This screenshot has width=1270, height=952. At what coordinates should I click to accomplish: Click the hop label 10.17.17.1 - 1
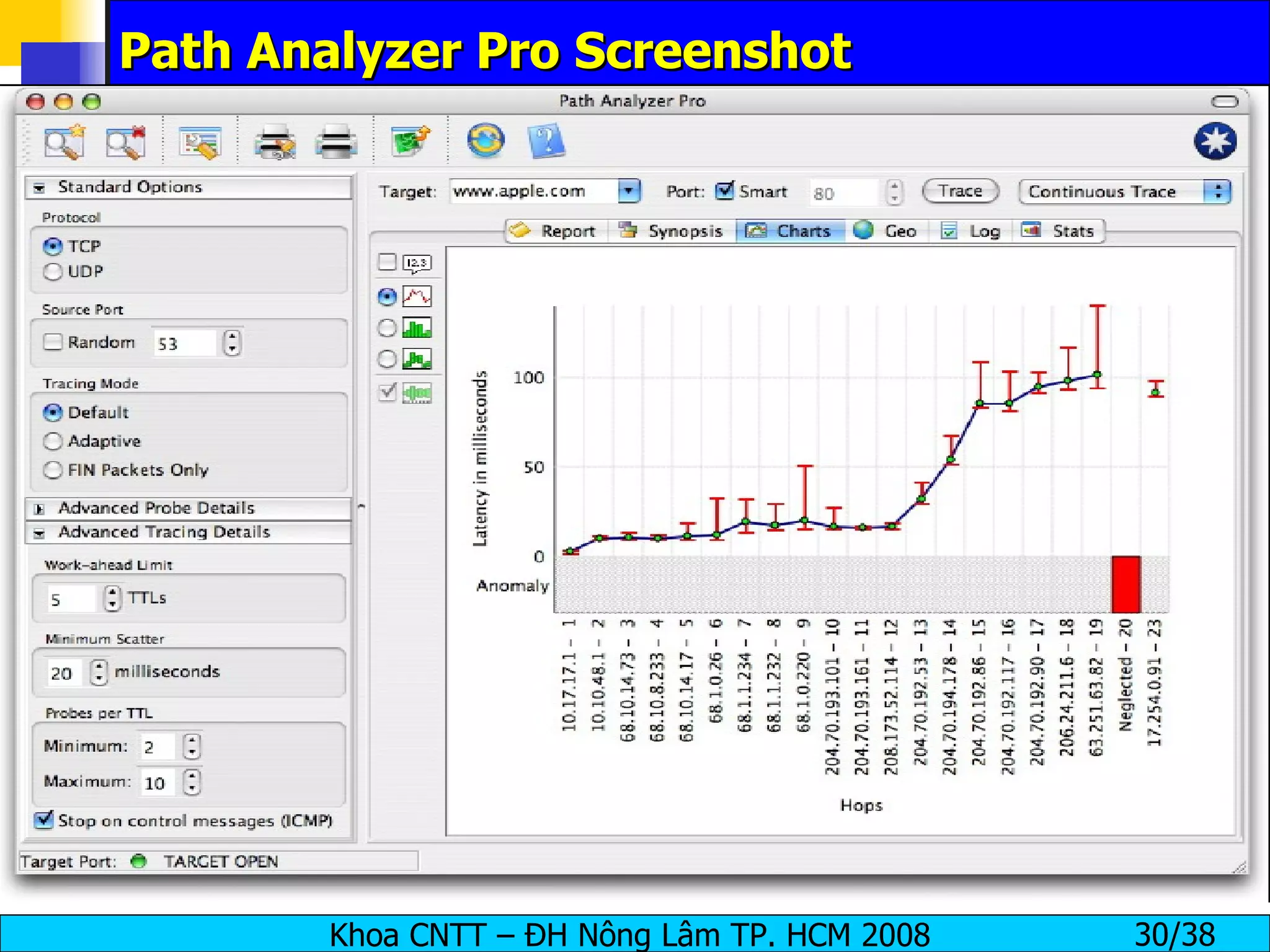(x=569, y=675)
